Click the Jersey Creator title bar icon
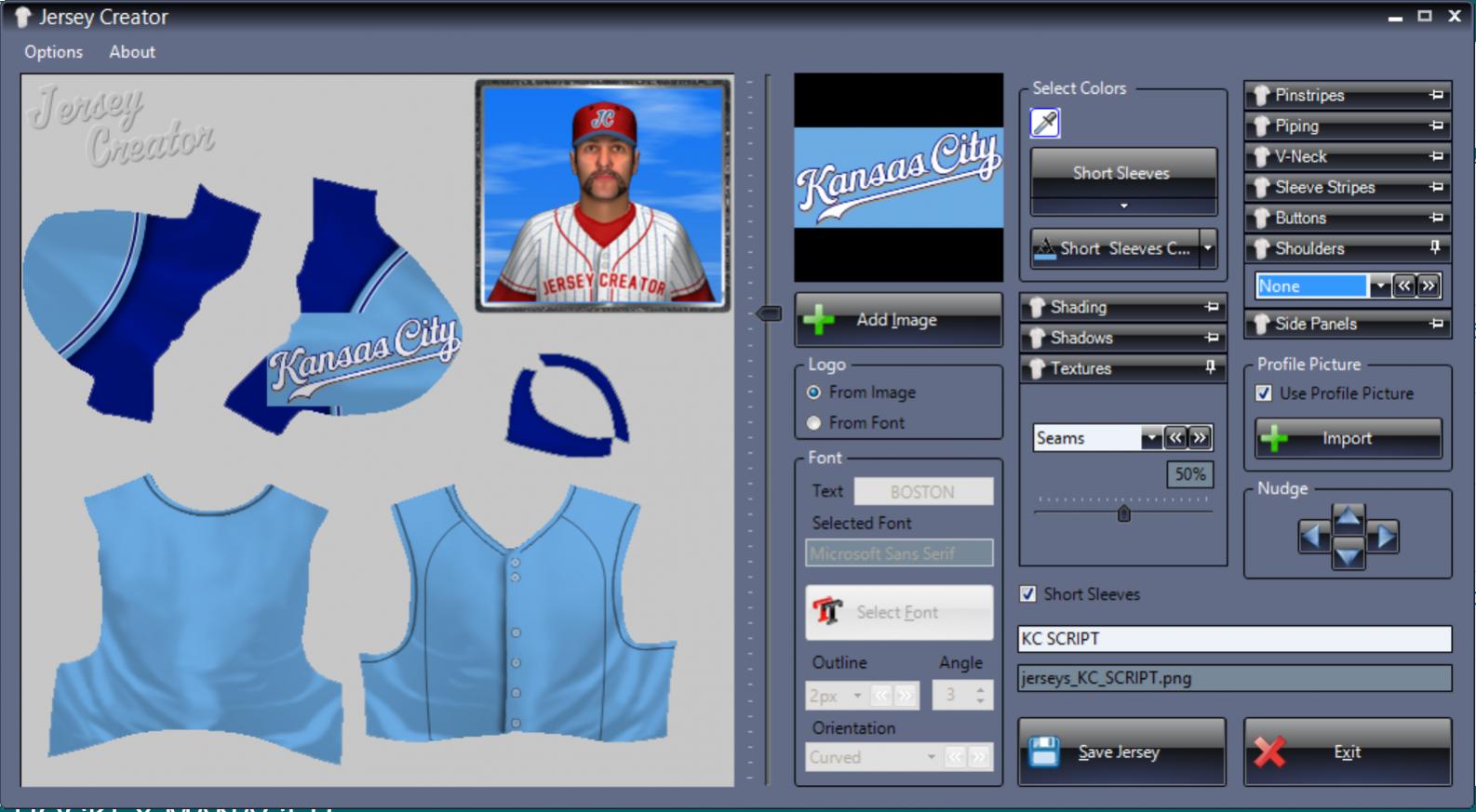This screenshot has height=812, width=1476. (24, 17)
